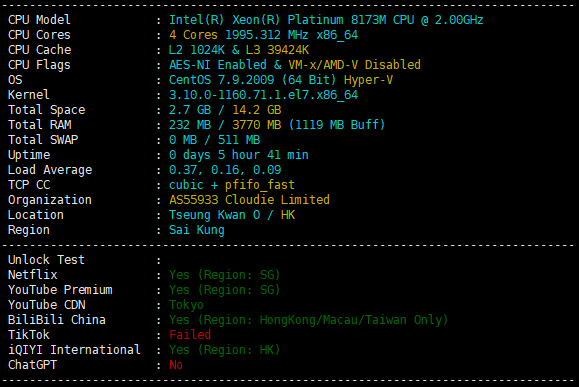Click the Load Average numbers
The image size is (579, 387).
[225, 170]
